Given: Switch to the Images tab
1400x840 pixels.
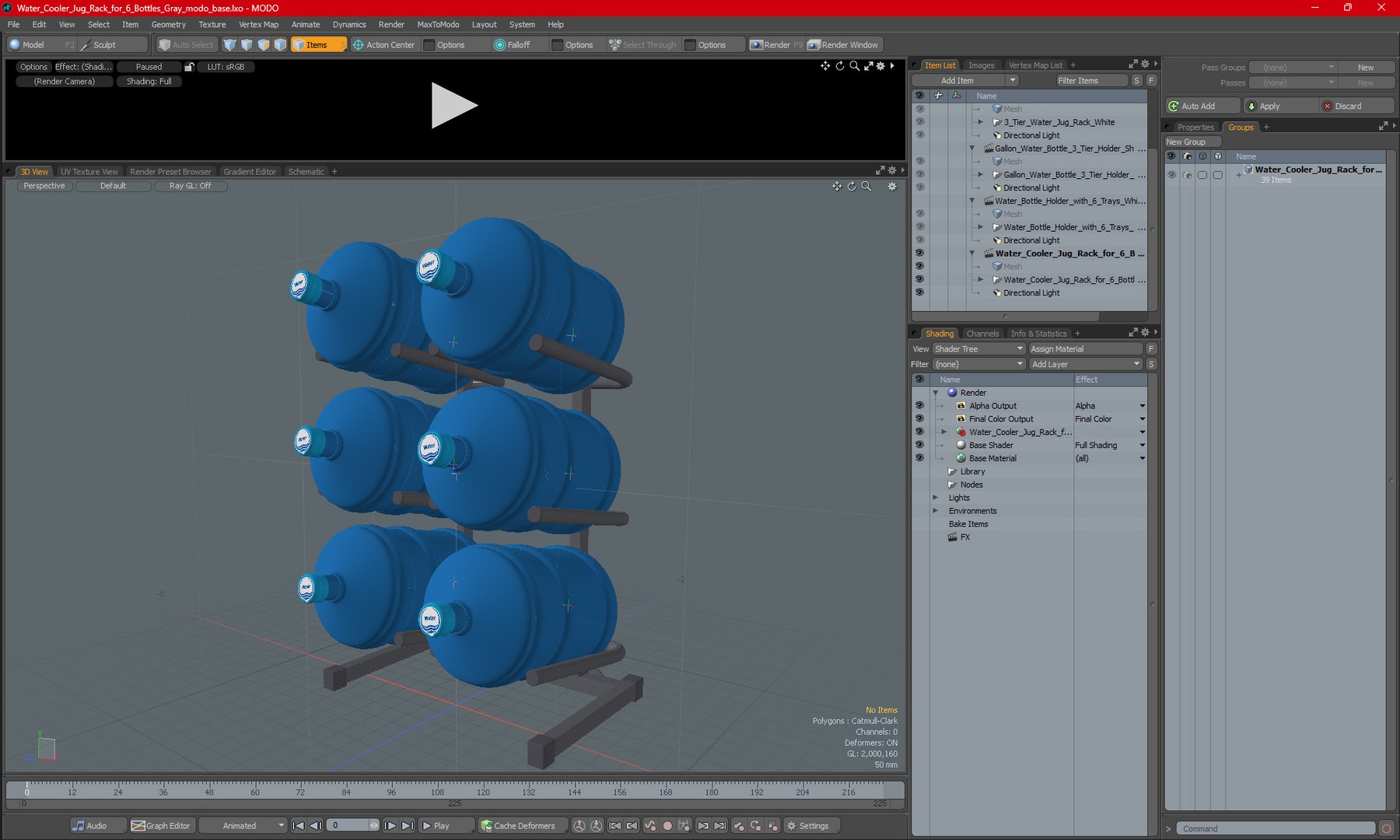Looking at the screenshot, I should (981, 65).
